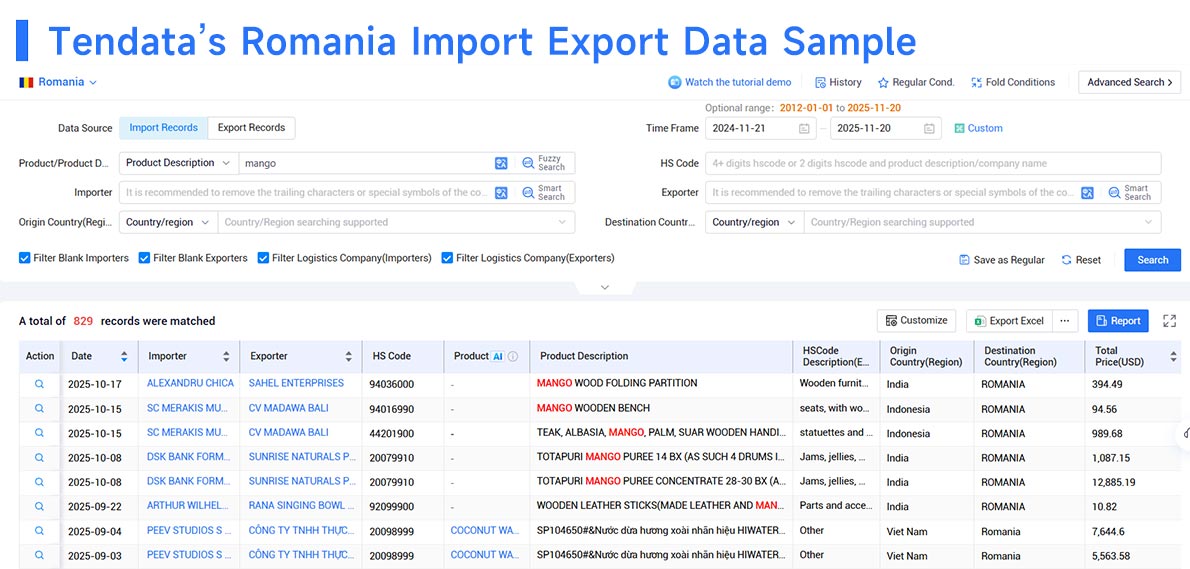Expand the Romania country selector
The image size is (1190, 569).
(58, 82)
